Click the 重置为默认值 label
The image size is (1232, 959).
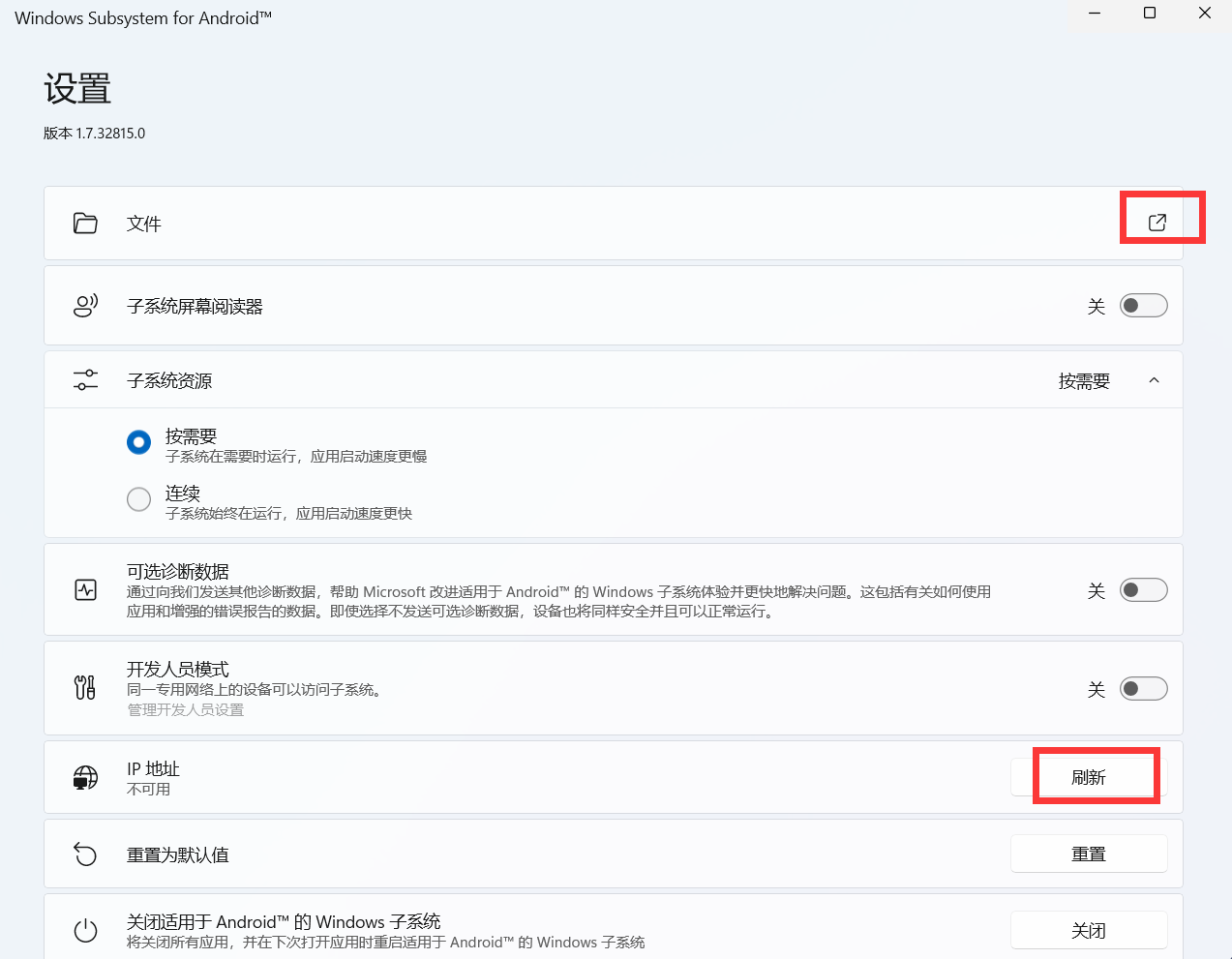tap(178, 854)
